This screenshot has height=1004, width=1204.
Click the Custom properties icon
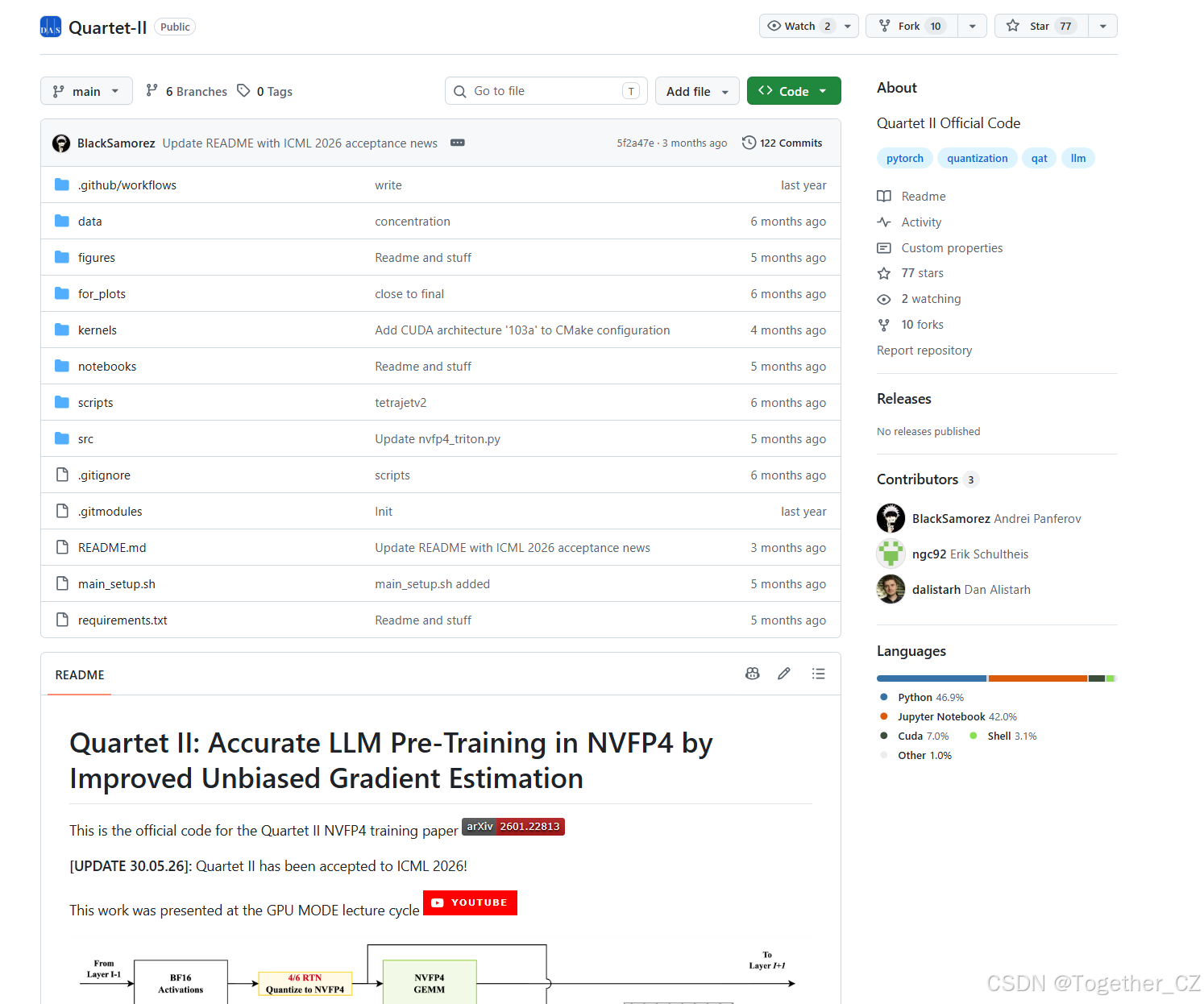(x=884, y=247)
